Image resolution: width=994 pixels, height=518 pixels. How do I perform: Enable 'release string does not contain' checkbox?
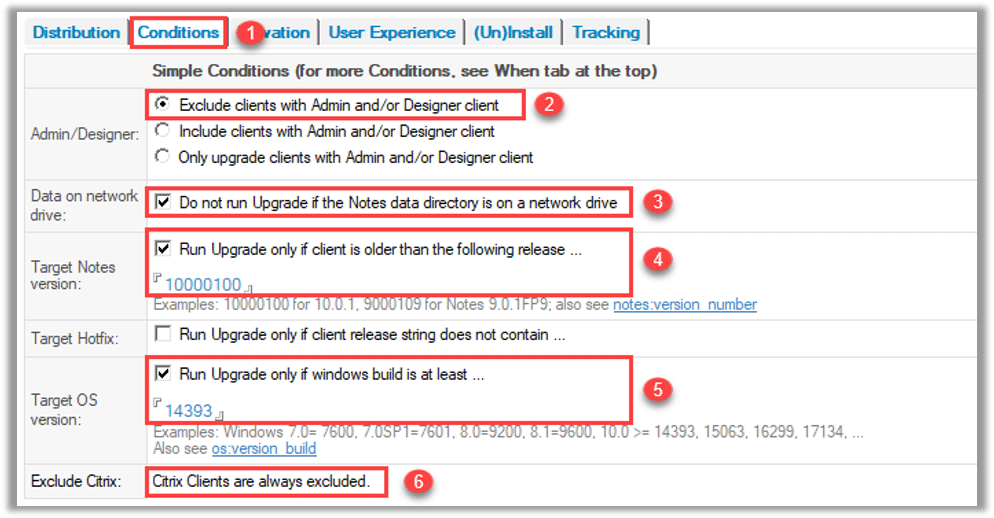coord(164,335)
